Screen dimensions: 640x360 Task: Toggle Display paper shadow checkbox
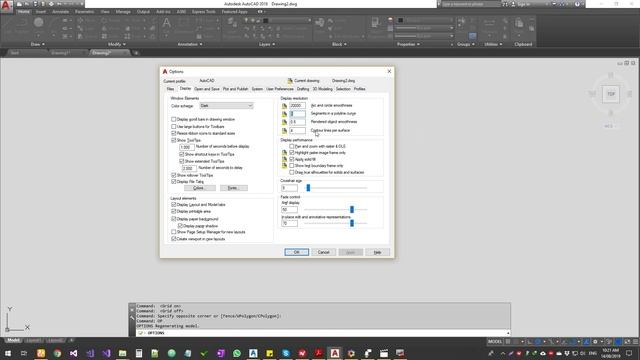coord(180,226)
